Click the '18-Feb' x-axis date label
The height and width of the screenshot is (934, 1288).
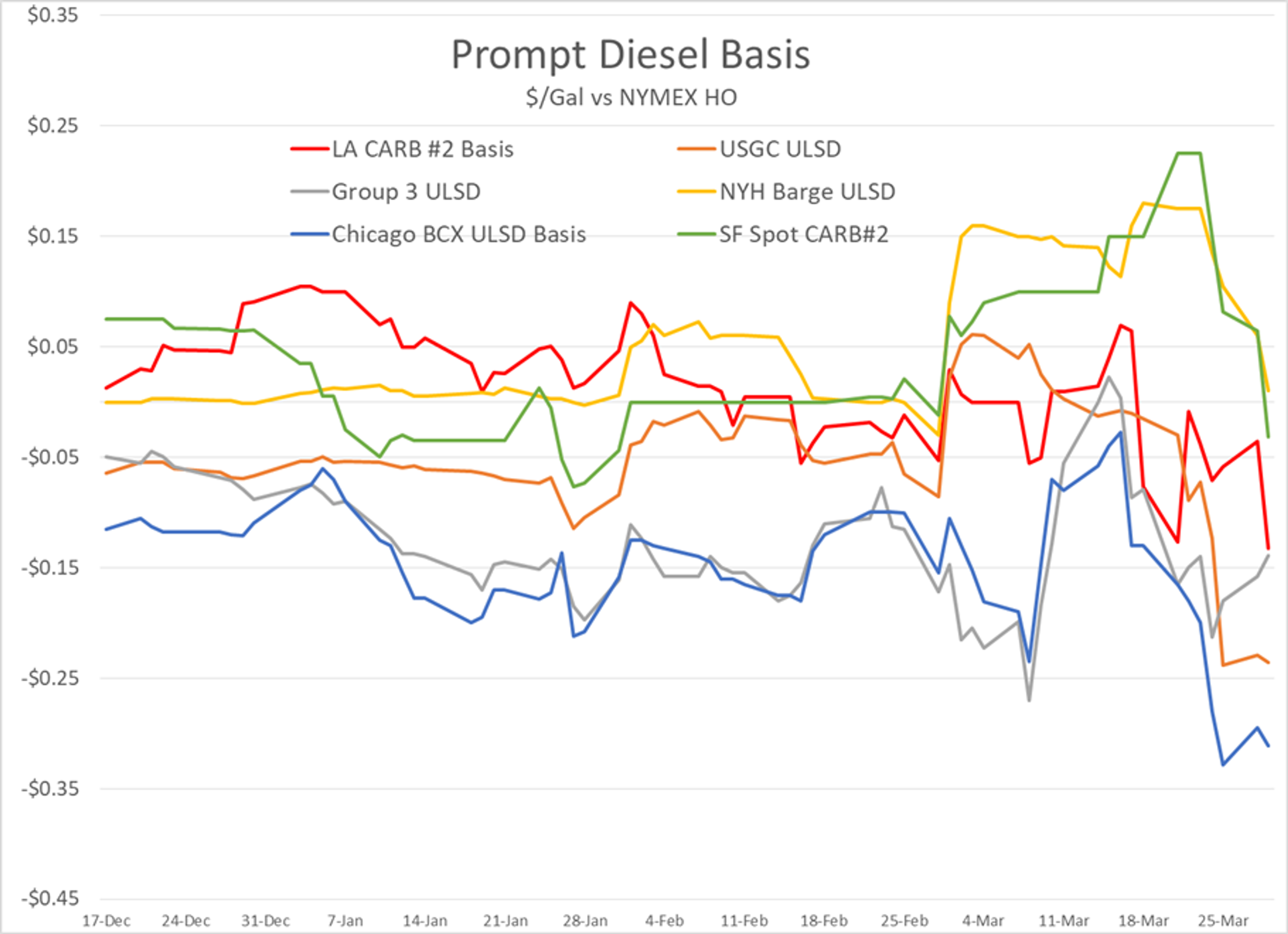coord(823,920)
